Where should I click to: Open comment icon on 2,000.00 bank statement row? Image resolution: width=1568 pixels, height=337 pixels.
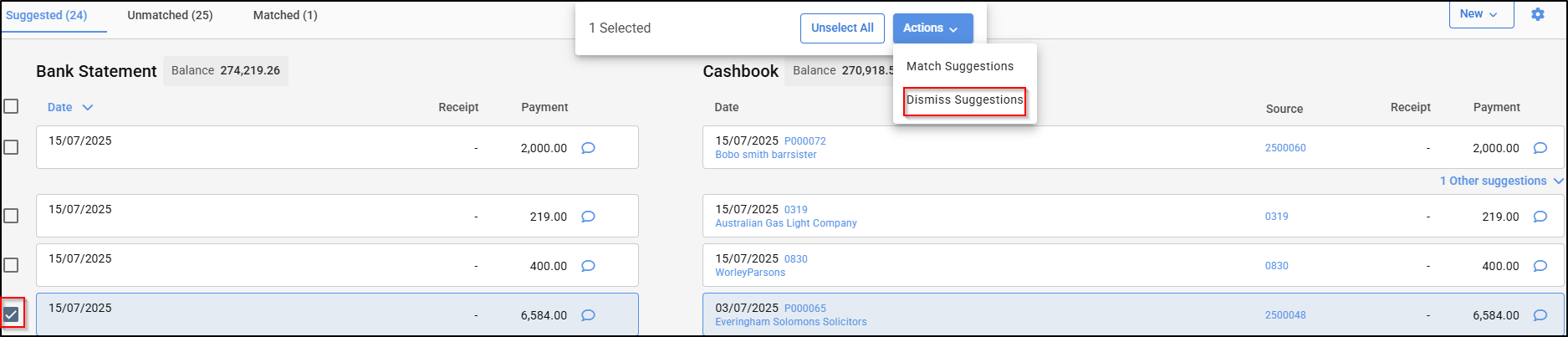point(588,148)
